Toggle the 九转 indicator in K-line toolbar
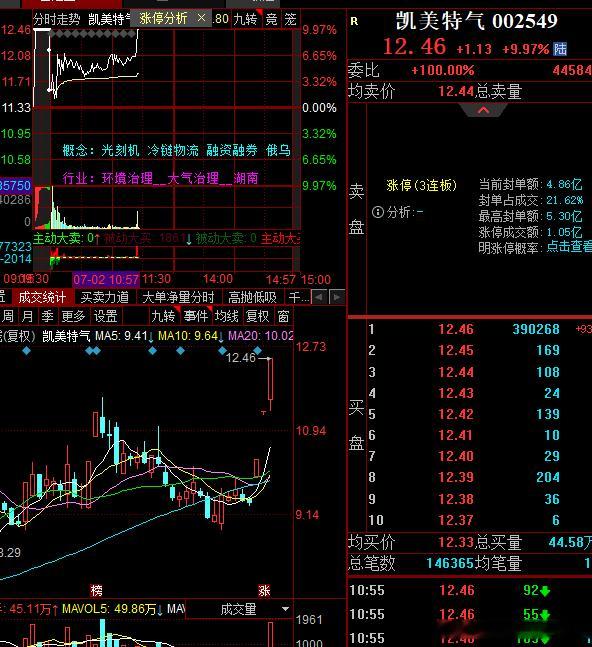 click(163, 316)
